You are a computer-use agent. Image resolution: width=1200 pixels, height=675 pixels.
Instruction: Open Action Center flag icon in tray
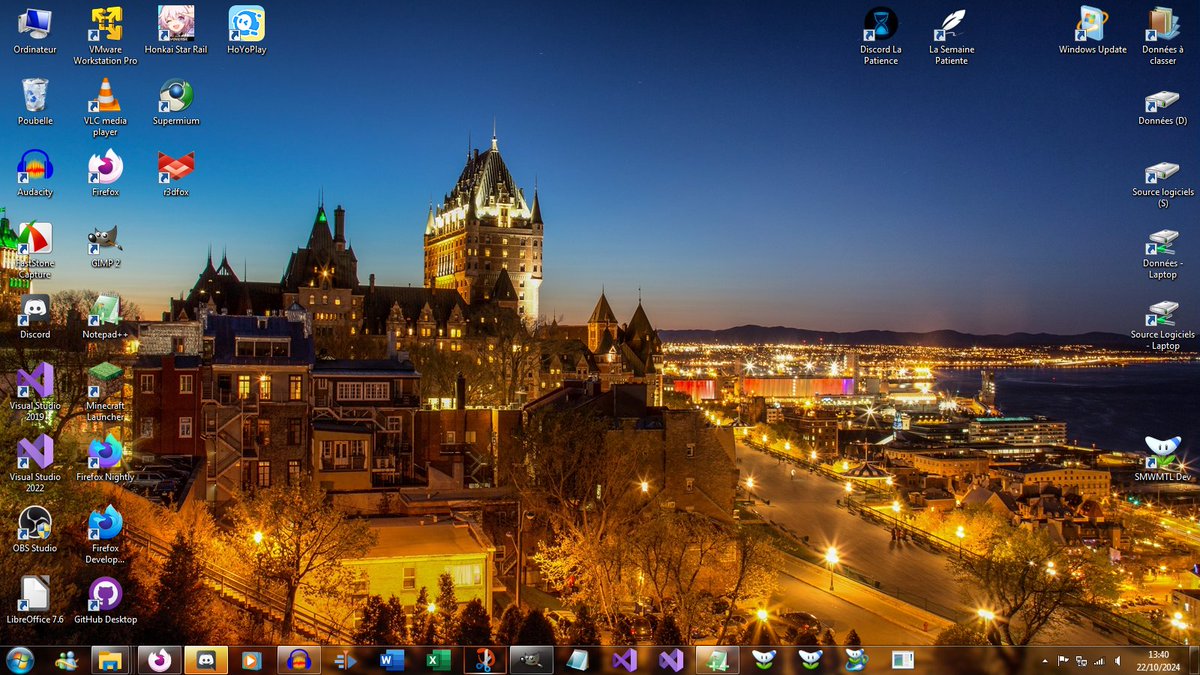point(1063,660)
